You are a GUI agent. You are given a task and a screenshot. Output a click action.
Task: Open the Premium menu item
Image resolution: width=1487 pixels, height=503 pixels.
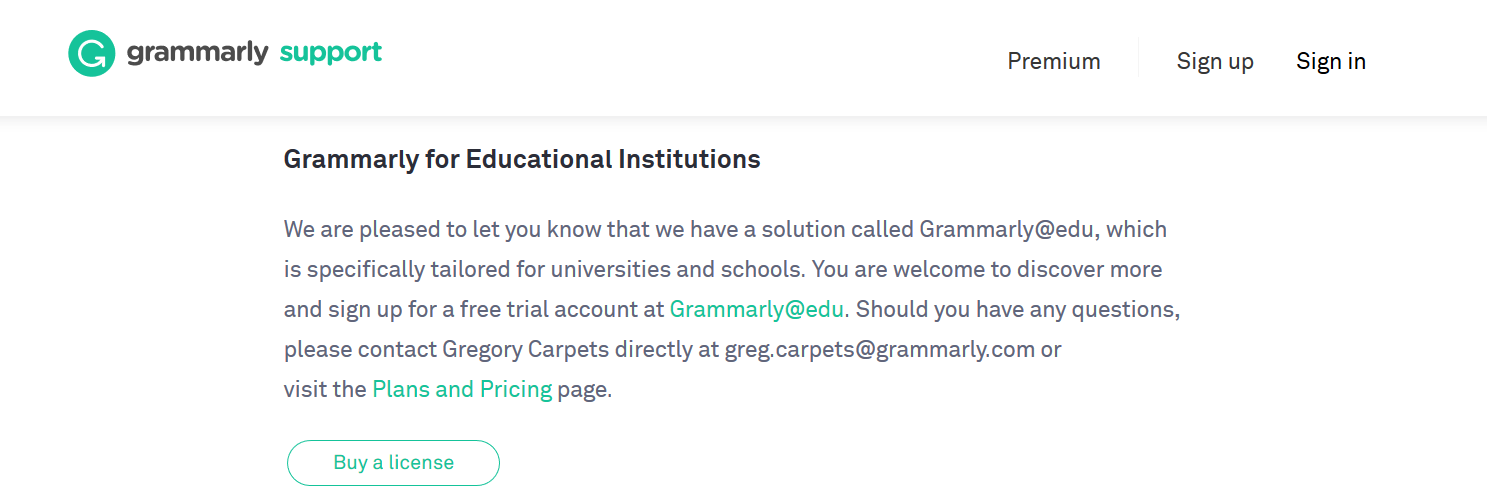click(x=1053, y=61)
